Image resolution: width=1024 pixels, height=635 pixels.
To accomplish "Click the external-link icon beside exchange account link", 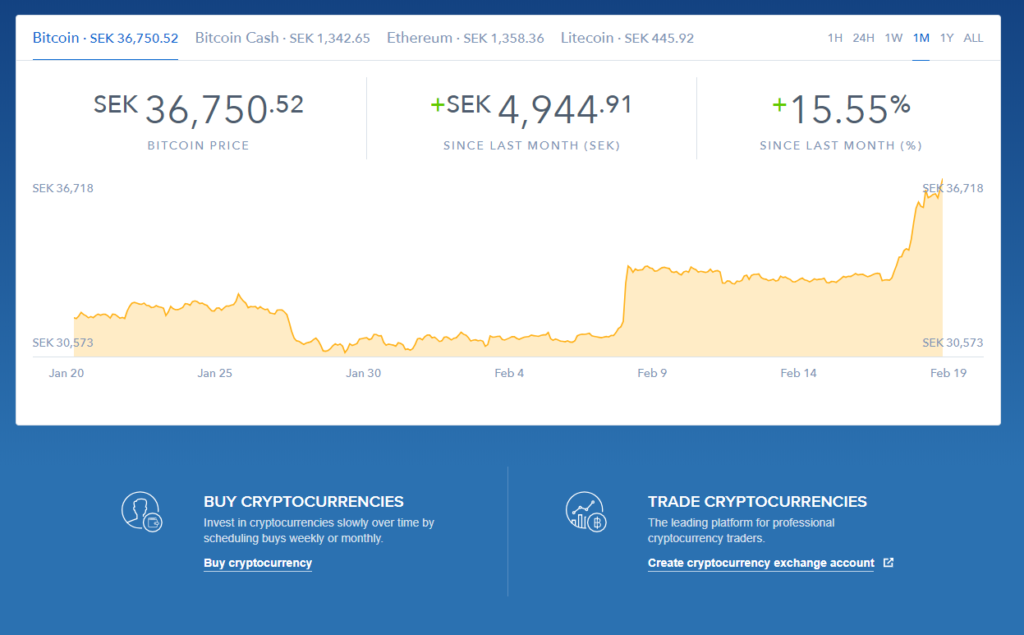I will point(888,562).
